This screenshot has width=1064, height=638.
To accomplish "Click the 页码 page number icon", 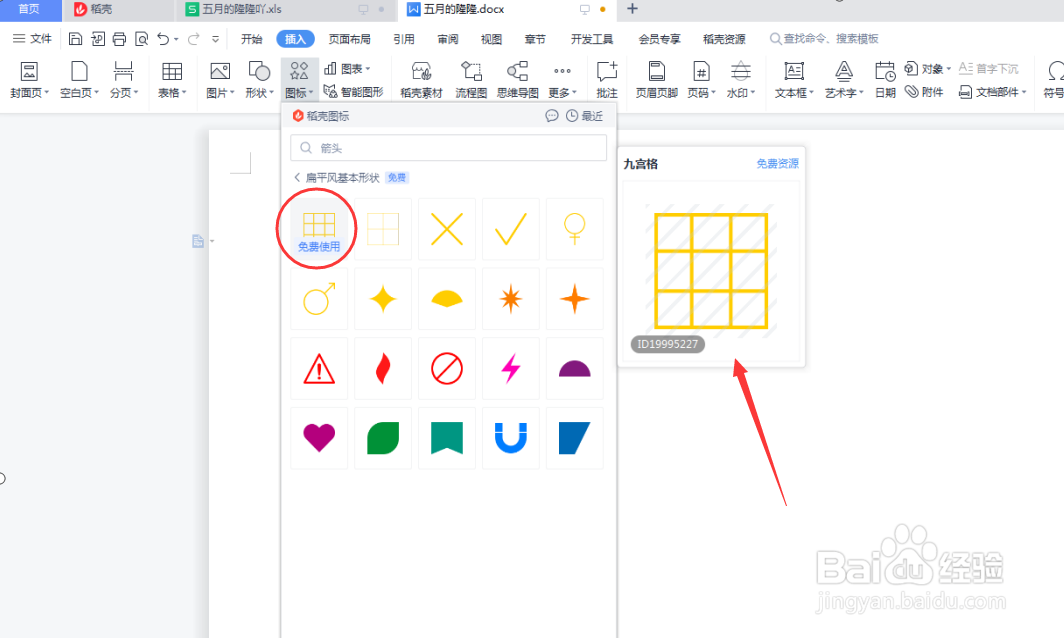I will 700,71.
